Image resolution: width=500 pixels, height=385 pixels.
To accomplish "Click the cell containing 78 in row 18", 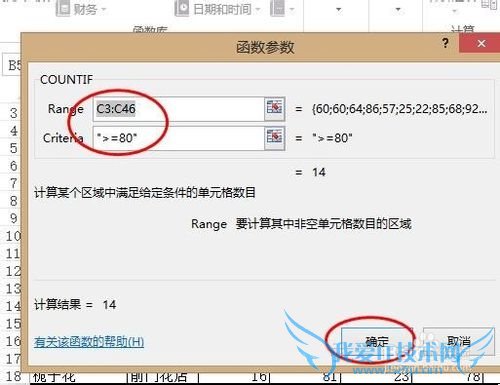I will [449, 377].
